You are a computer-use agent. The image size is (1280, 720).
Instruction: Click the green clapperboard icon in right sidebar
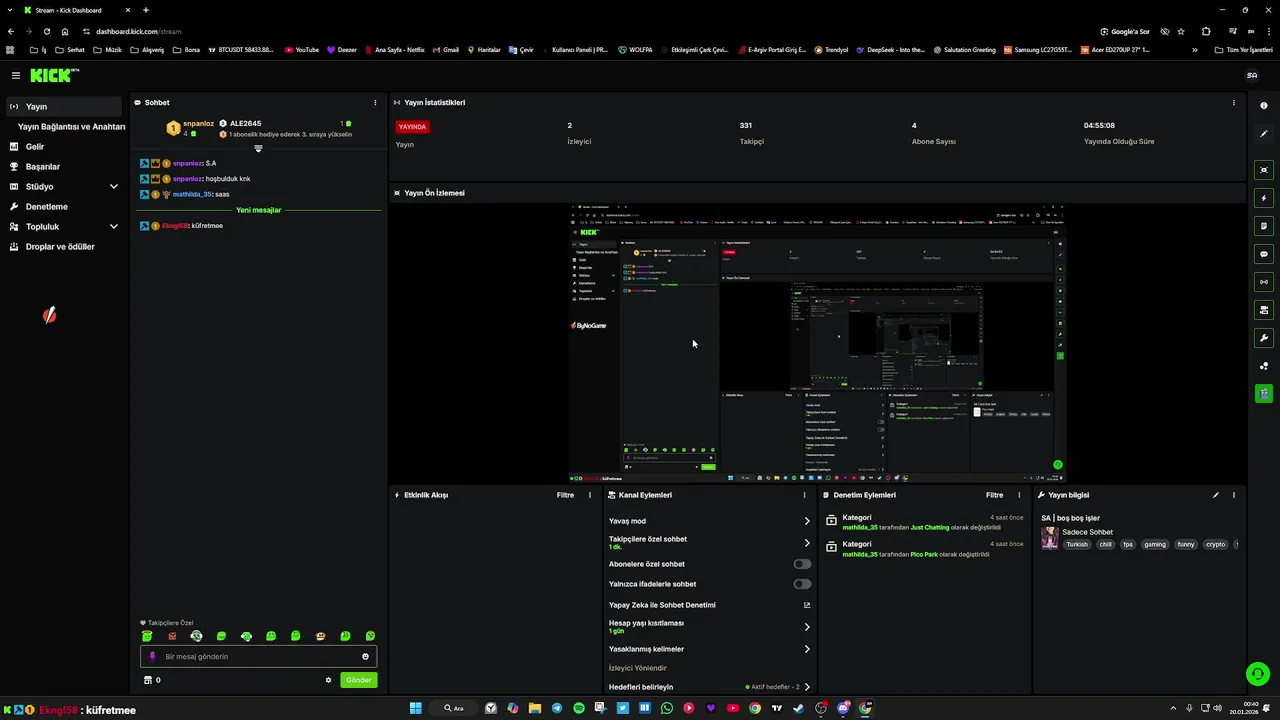[x=1264, y=393]
